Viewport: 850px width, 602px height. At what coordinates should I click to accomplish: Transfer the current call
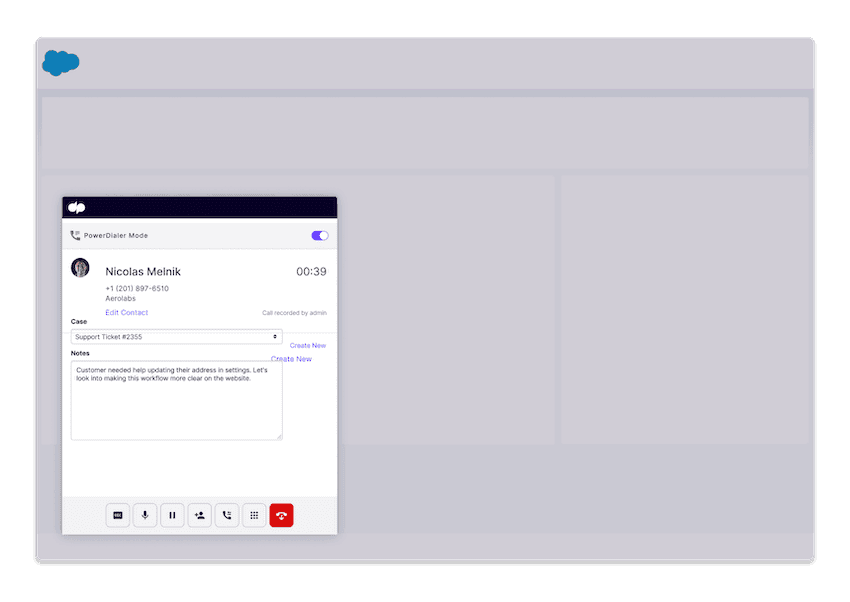[226, 515]
